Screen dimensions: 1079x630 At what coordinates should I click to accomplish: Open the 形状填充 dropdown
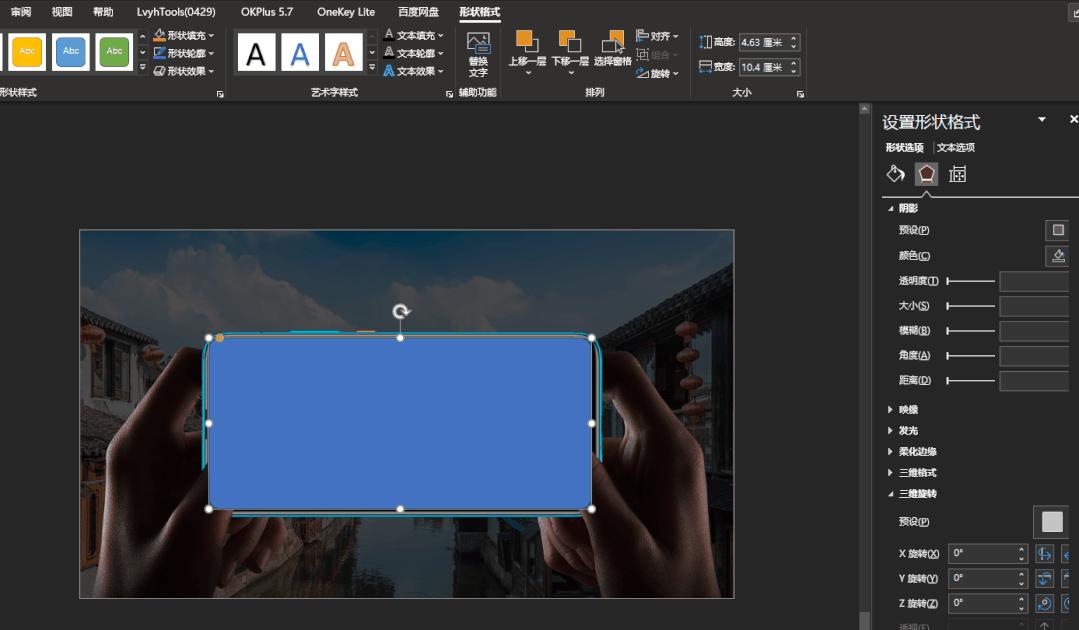[x=184, y=35]
